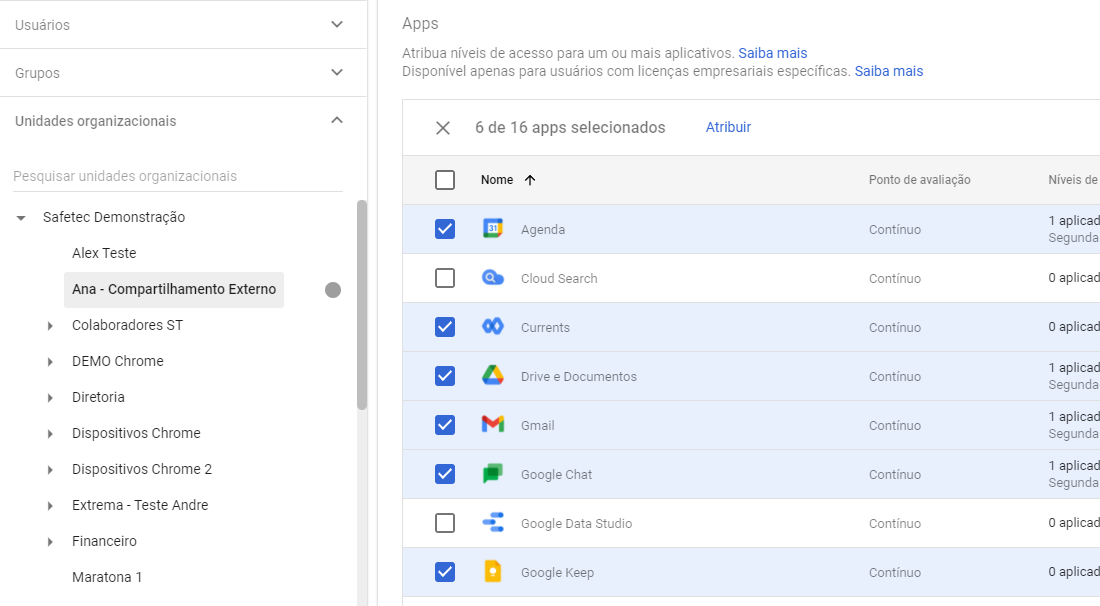This screenshot has width=1100, height=606.
Task: Click the Ponto de avaliação column header
Action: (x=920, y=180)
